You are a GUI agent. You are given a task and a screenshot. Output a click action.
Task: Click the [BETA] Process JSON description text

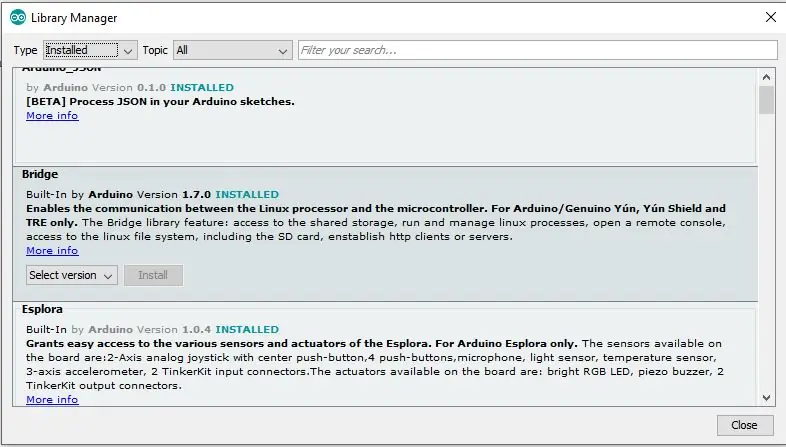click(160, 102)
